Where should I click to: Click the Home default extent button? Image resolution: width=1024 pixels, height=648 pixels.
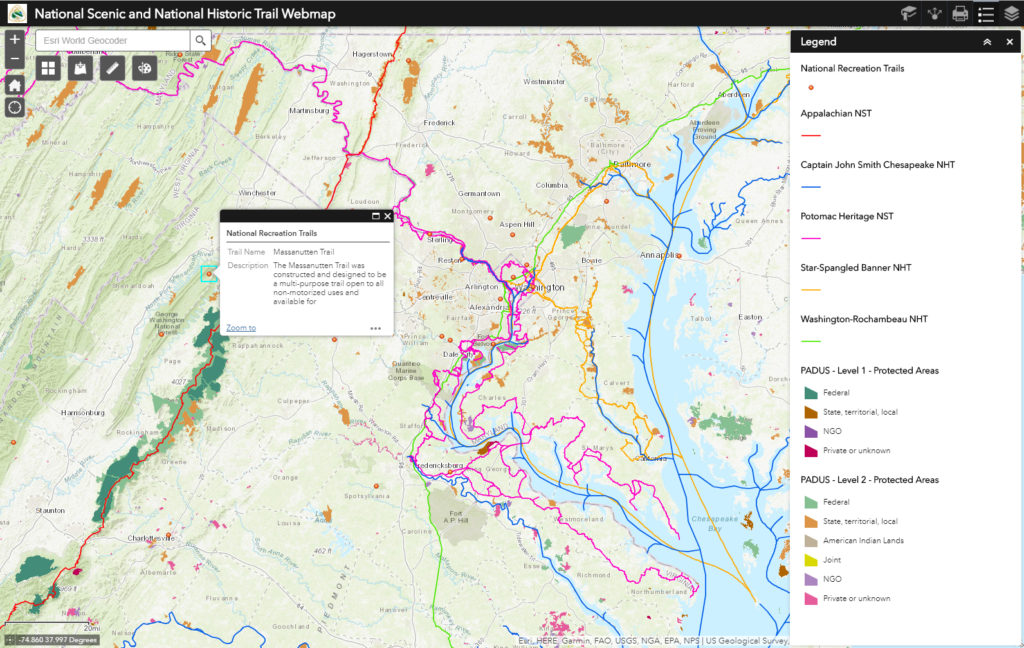click(14, 85)
